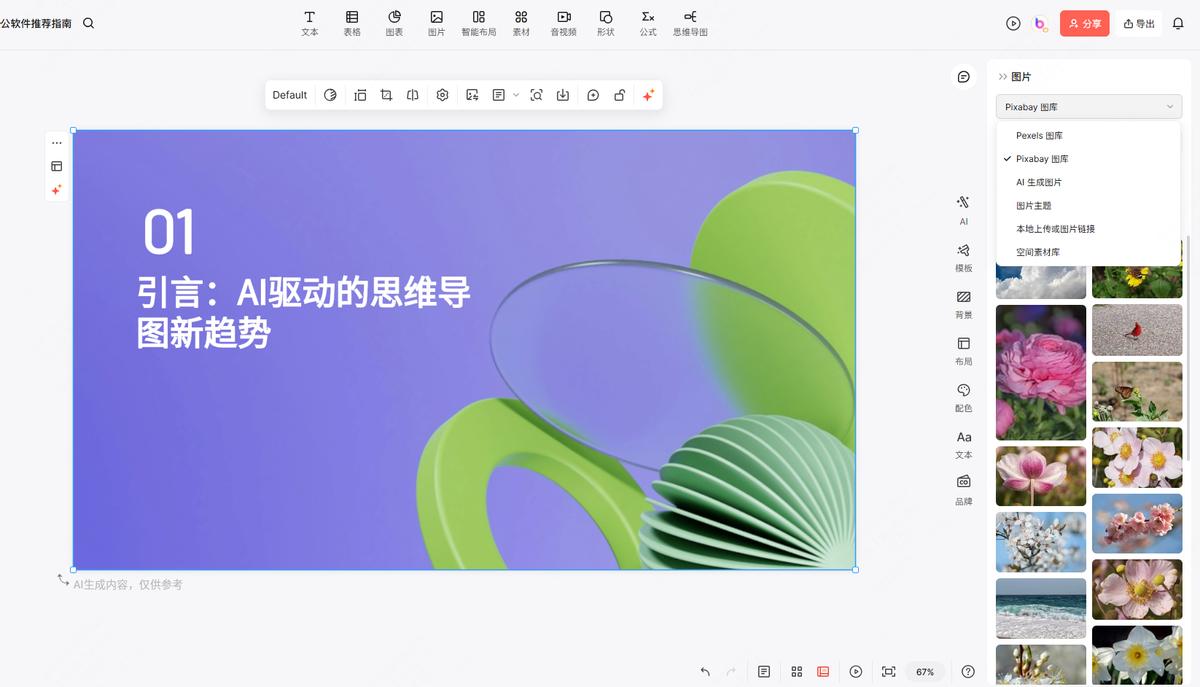The width and height of the screenshot is (1200, 687).
Task: Insert text using the 文本 tool
Action: (310, 23)
